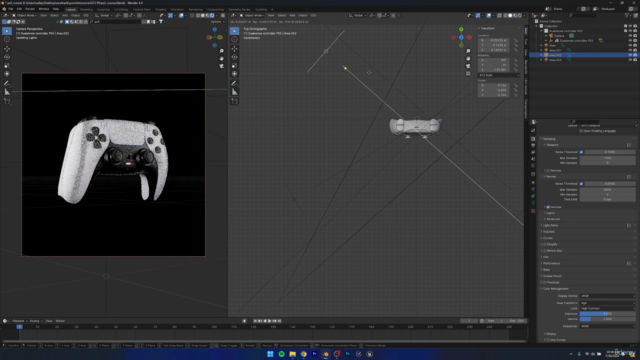Select the Rotate tool in camera viewport
The height and width of the screenshot is (360, 640).
point(7,57)
